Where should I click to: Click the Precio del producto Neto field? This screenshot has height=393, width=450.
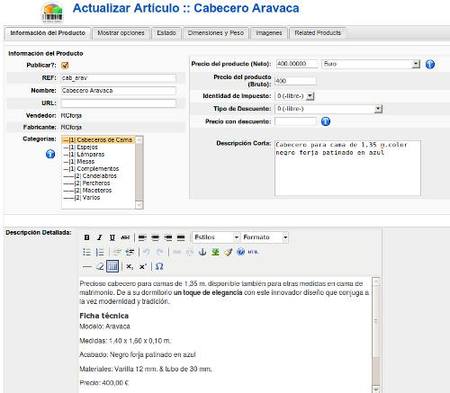coord(297,64)
